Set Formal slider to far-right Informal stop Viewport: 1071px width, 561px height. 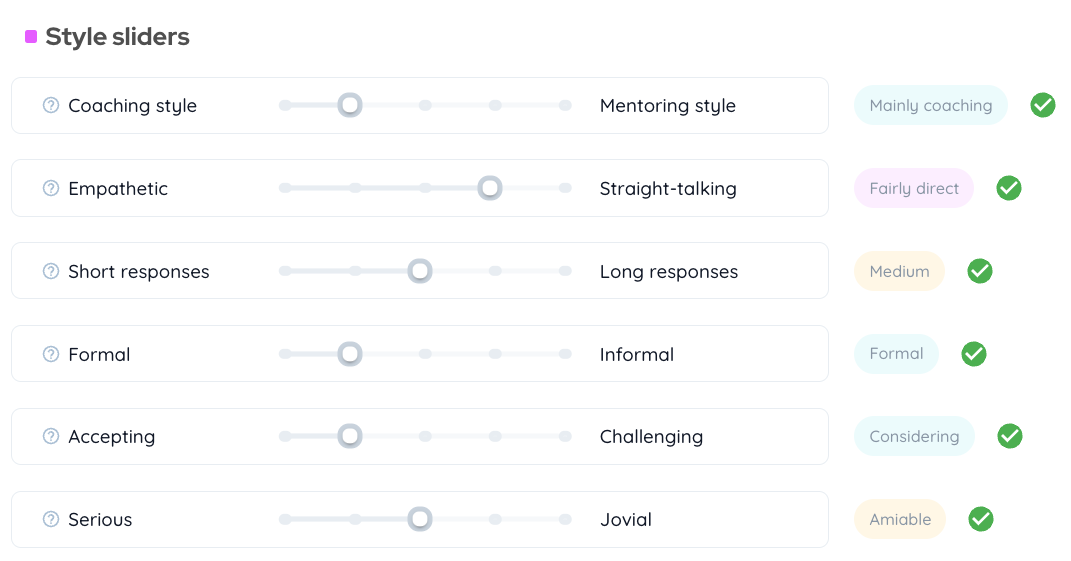[565, 354]
